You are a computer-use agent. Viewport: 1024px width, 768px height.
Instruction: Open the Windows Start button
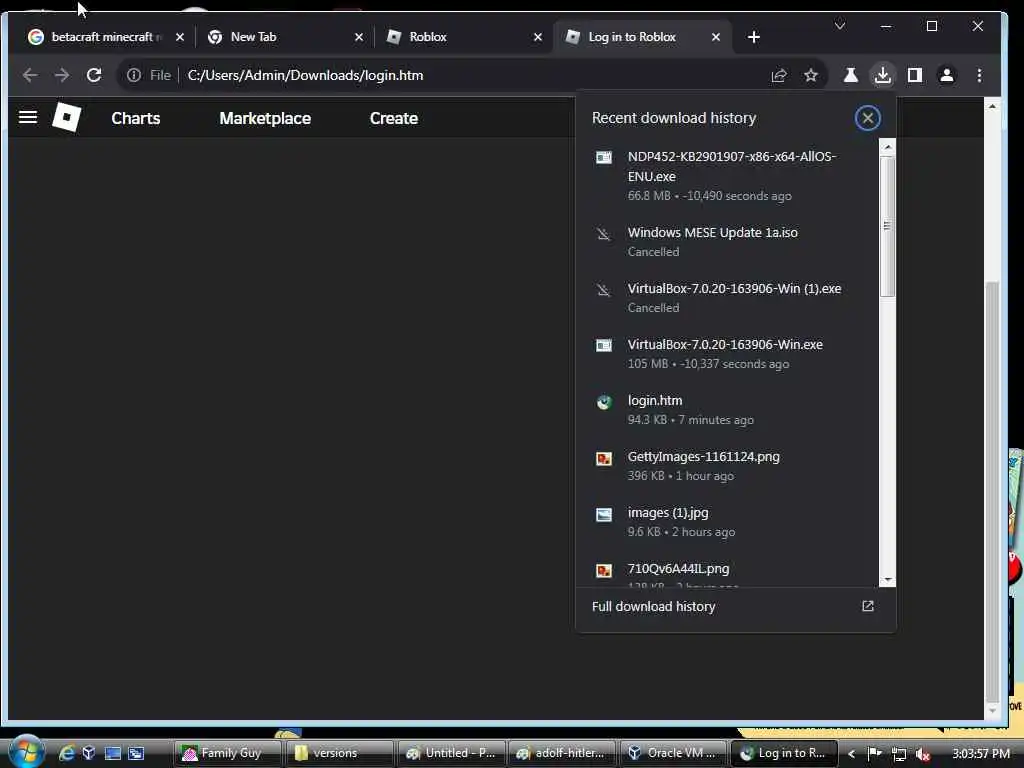click(x=26, y=751)
